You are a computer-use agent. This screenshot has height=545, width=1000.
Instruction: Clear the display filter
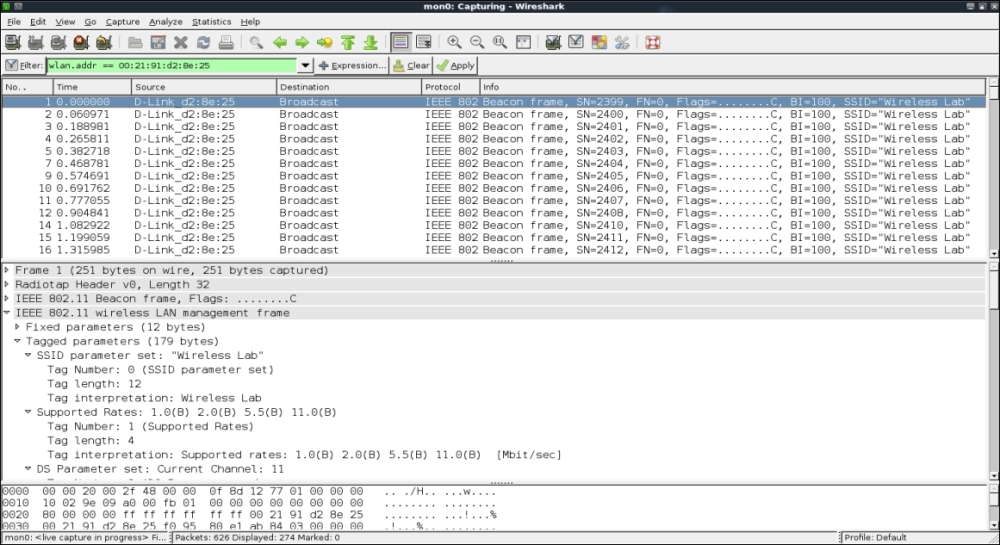(411, 66)
